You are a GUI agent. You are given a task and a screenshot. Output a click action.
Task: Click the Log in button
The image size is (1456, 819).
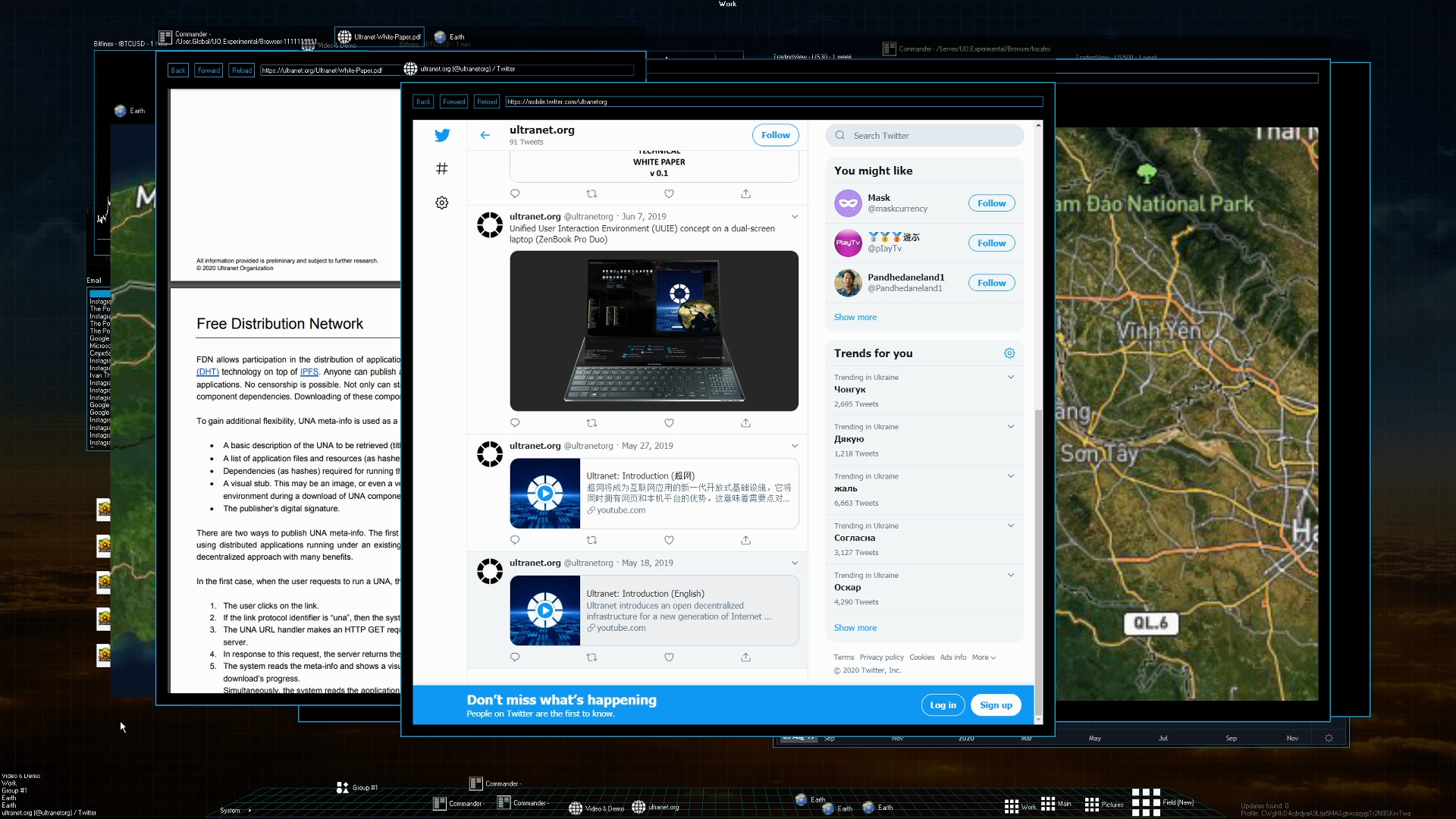(943, 704)
